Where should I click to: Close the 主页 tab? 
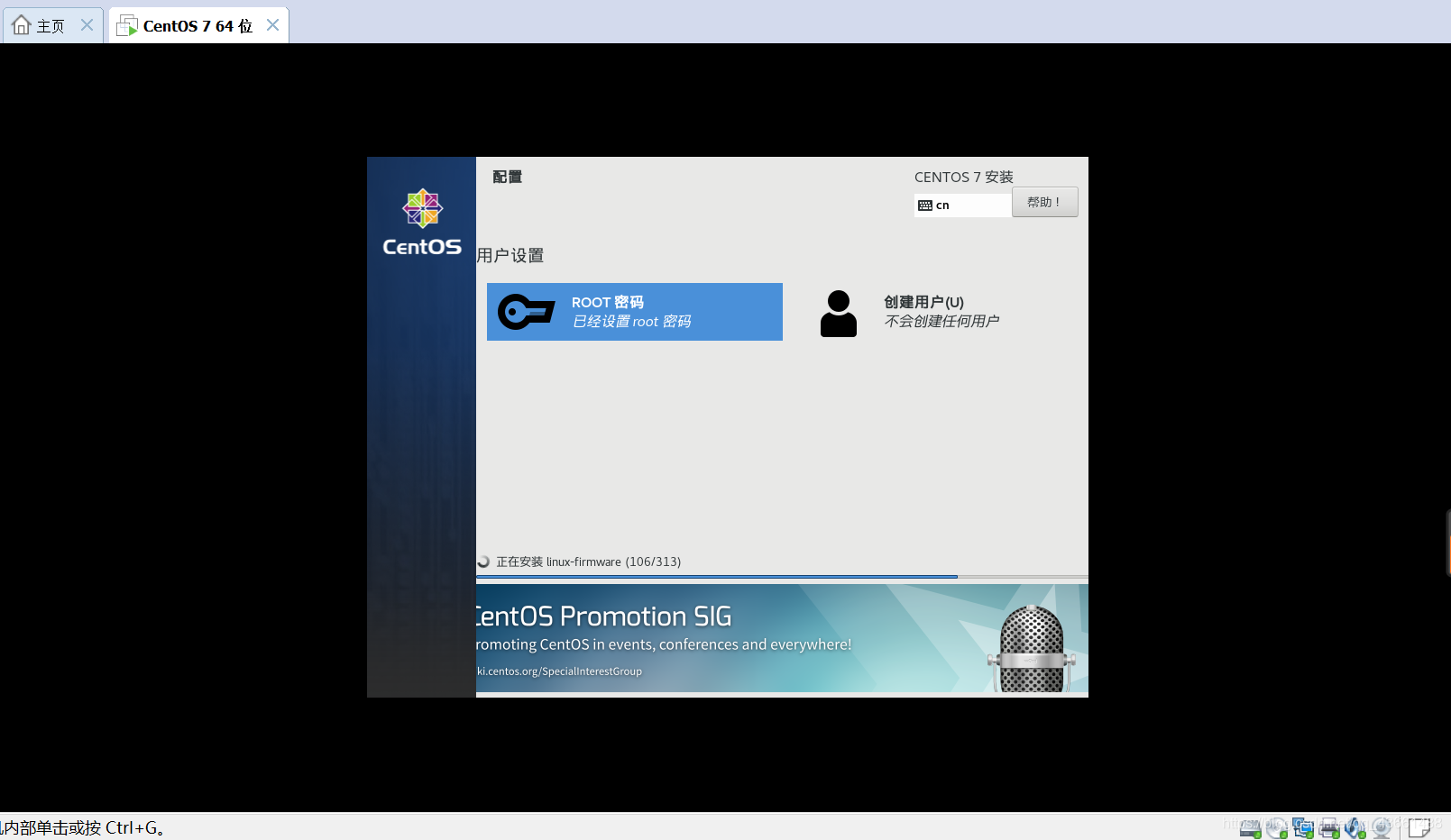[87, 25]
